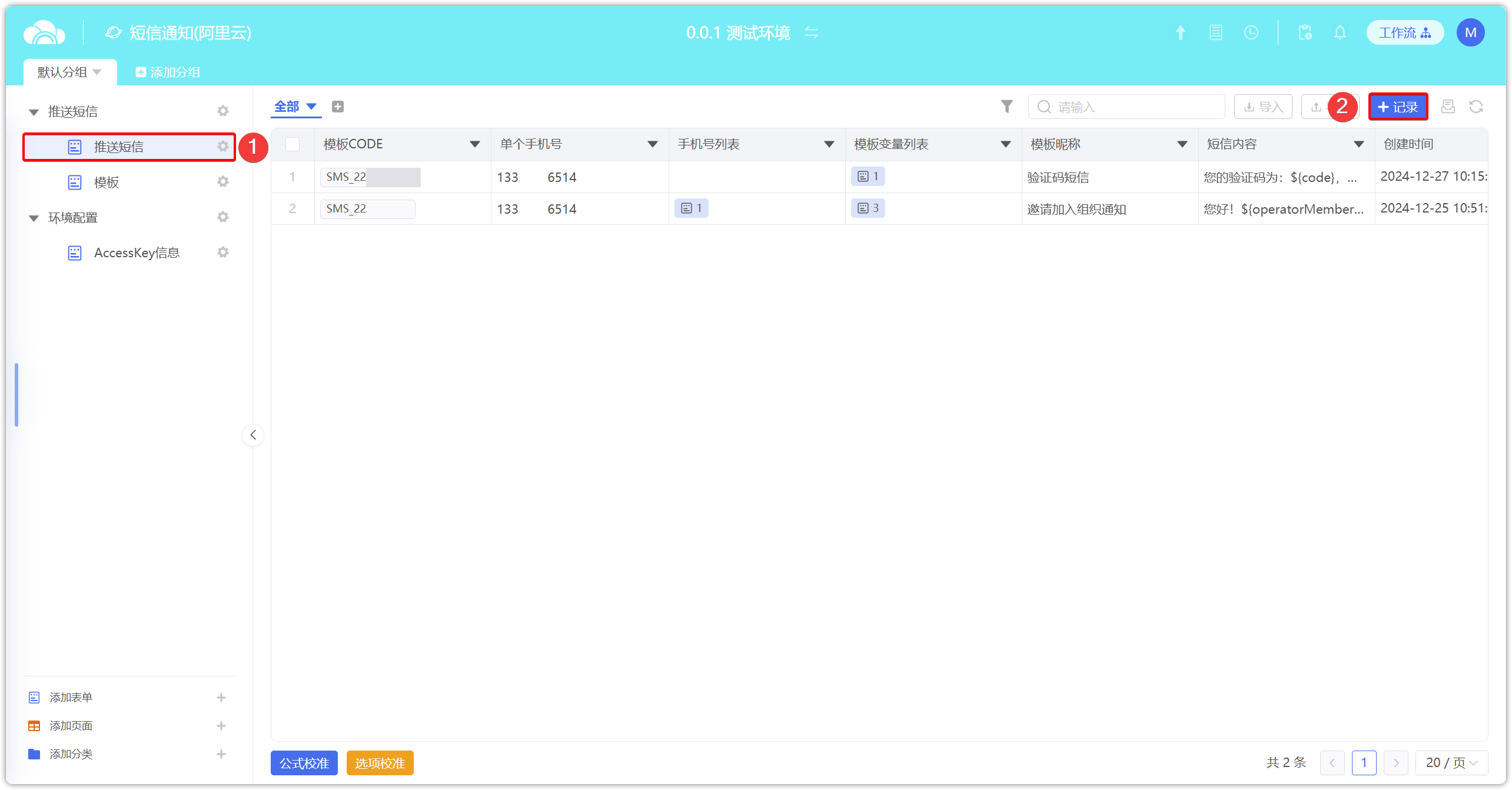Click the refresh icon beside the print icon

pos(1476,107)
